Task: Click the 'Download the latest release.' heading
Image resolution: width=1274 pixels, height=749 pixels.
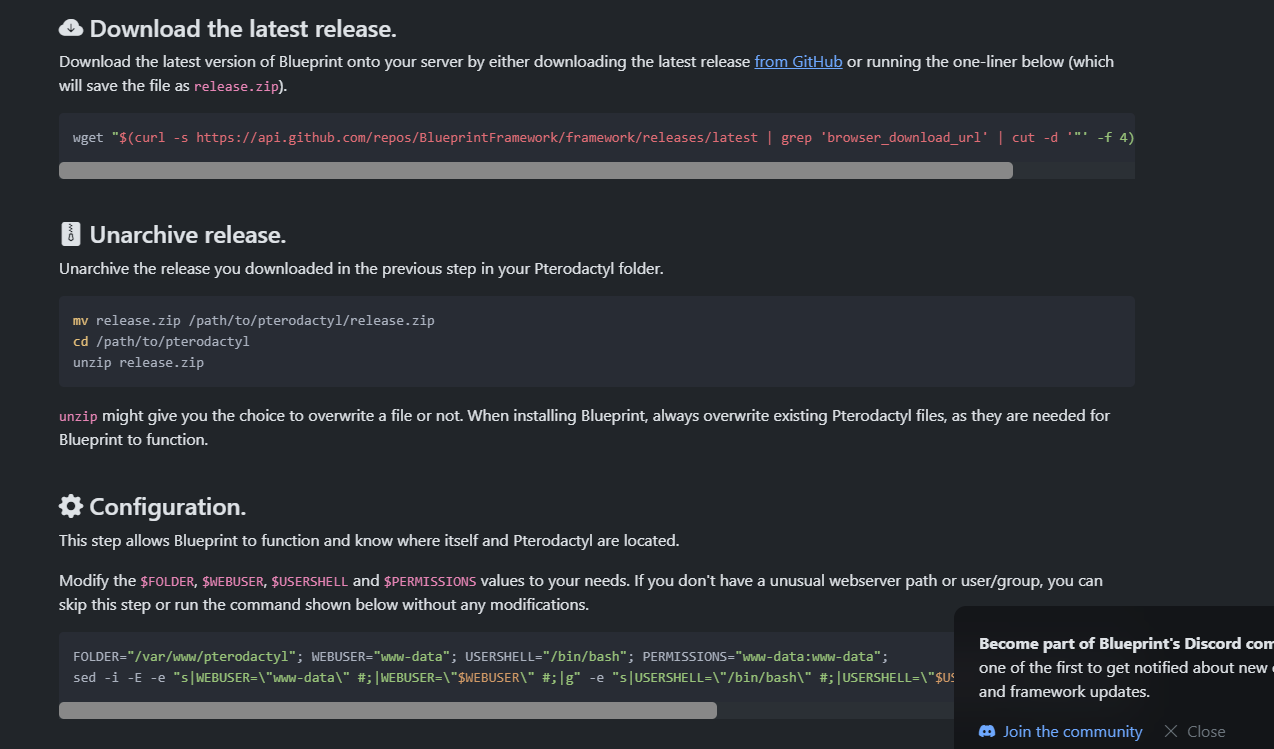Action: pos(243,28)
